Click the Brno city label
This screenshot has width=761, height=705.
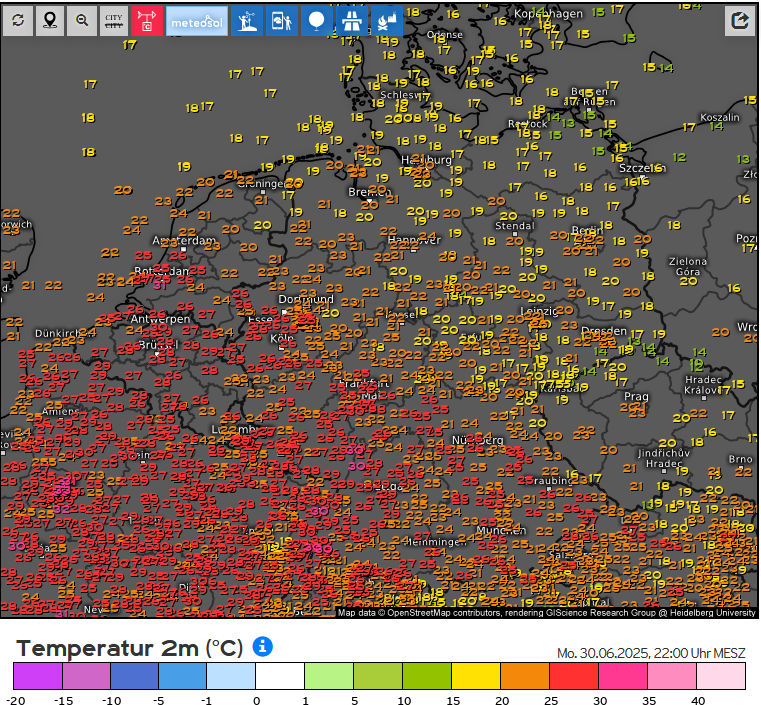tap(740, 459)
